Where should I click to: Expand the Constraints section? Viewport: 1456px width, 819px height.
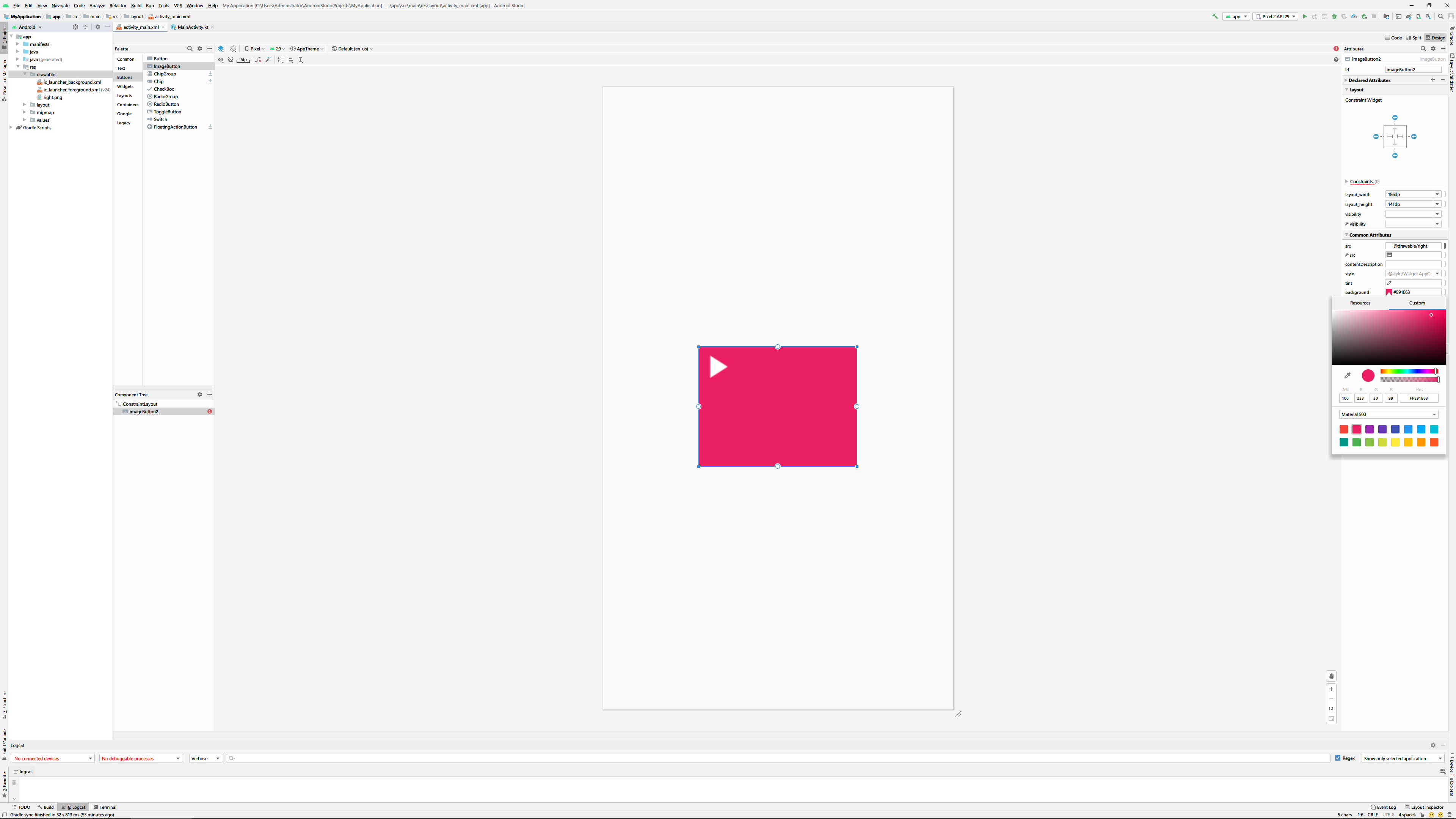pos(1347,182)
